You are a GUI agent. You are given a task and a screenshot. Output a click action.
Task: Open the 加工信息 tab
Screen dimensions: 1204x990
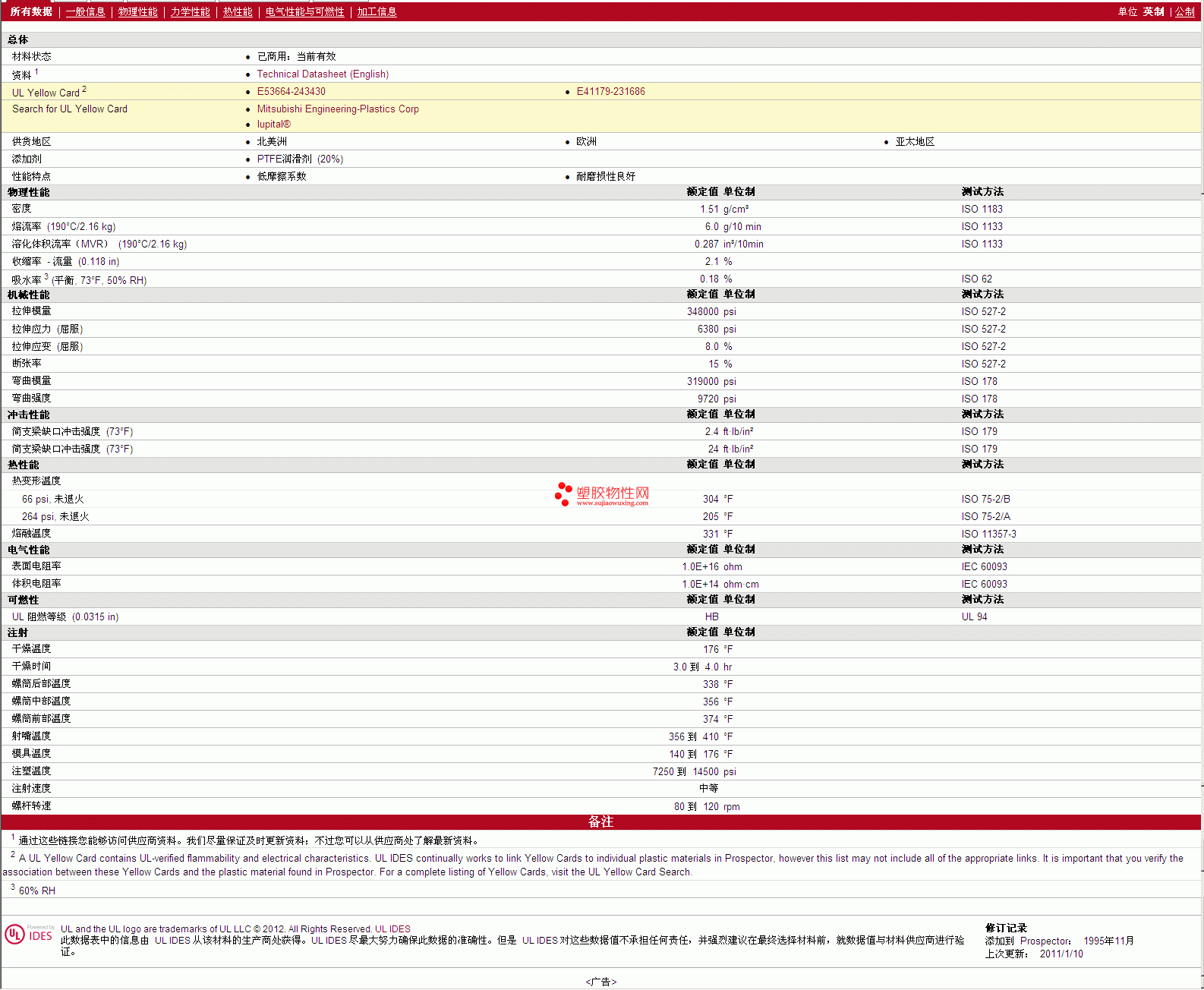coord(377,12)
